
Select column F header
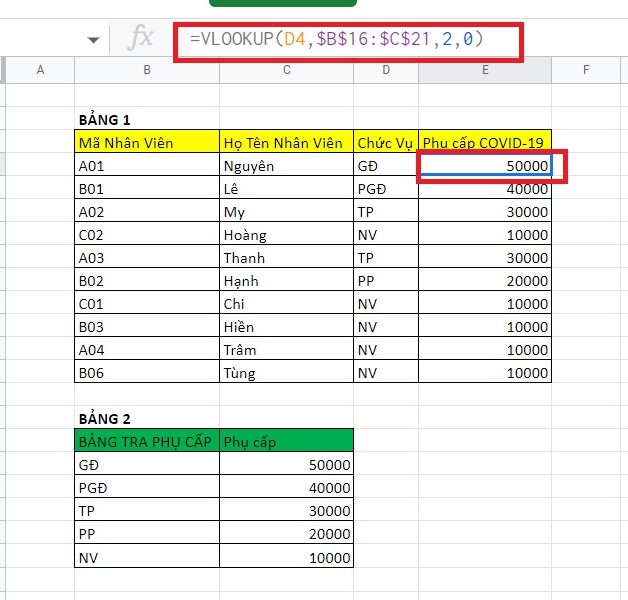(586, 70)
